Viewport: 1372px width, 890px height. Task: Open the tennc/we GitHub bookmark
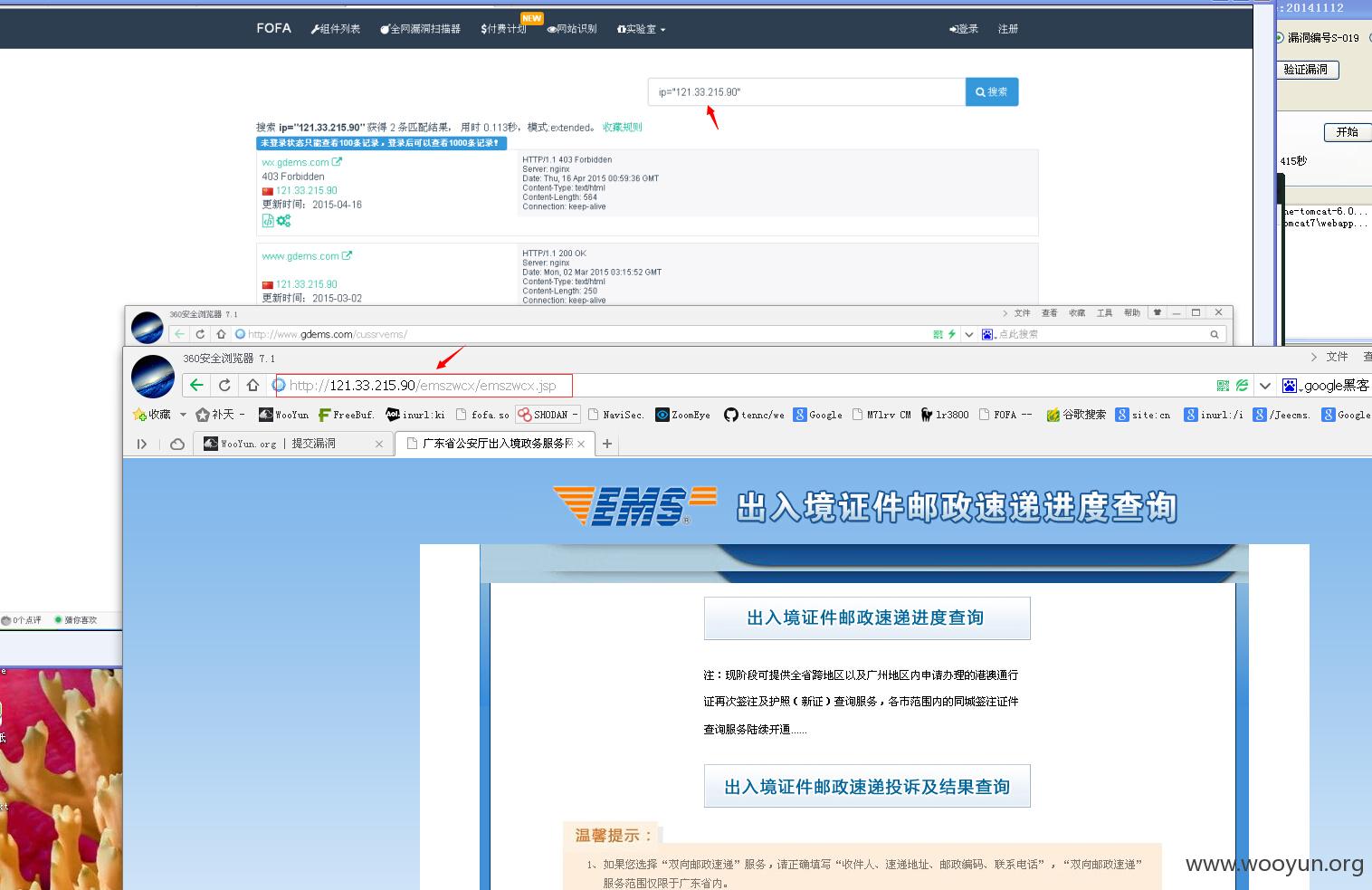tap(756, 415)
